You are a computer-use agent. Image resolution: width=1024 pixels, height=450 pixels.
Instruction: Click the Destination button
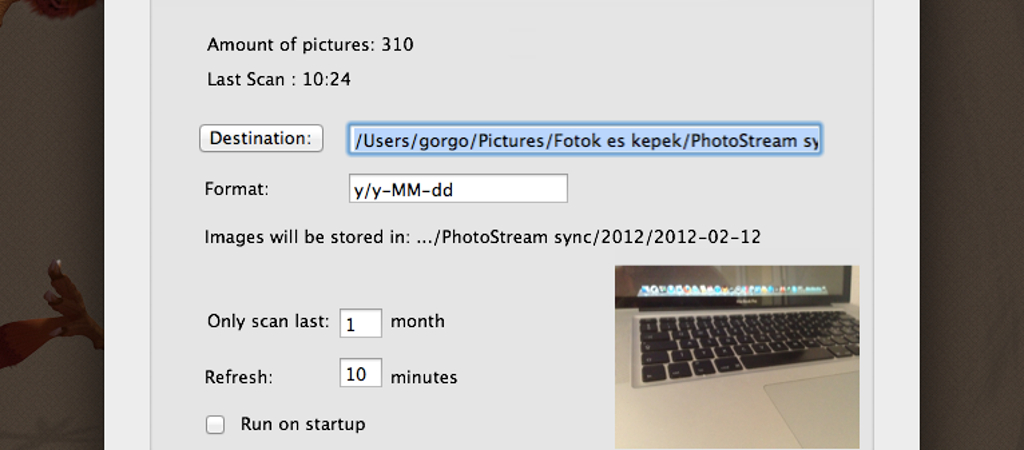click(x=261, y=138)
